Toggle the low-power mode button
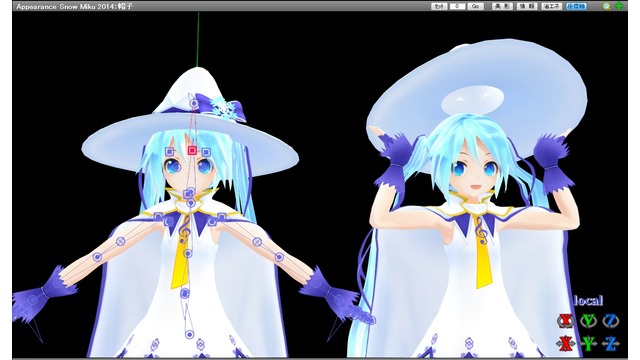The image size is (640, 360). [x=552, y=6]
